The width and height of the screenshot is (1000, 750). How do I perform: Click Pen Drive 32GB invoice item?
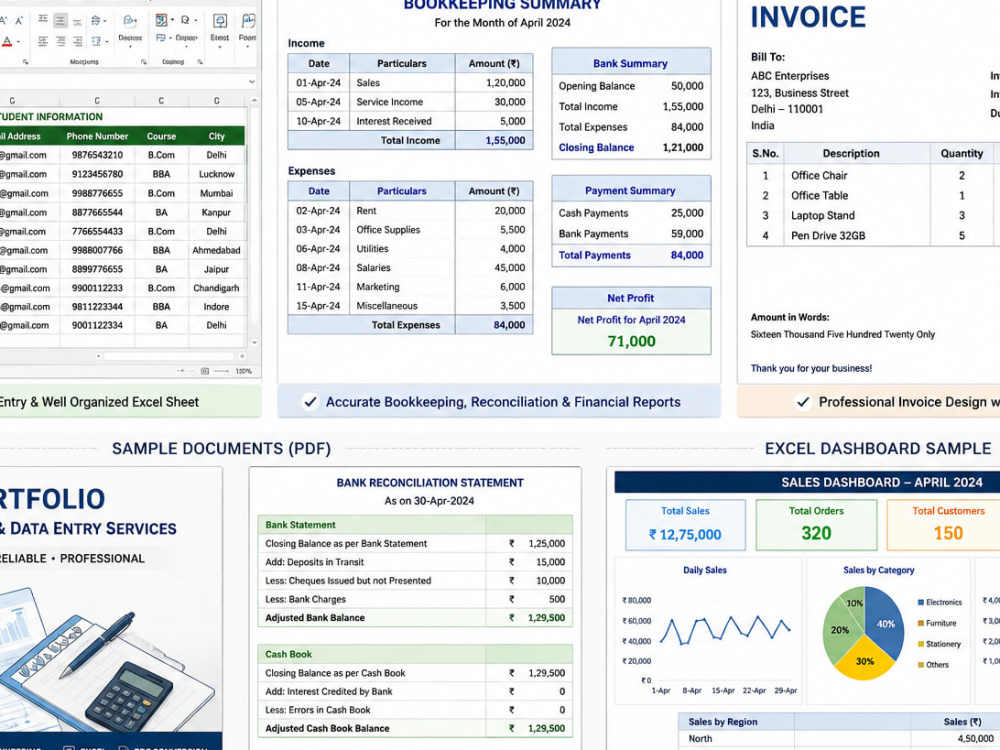[828, 235]
